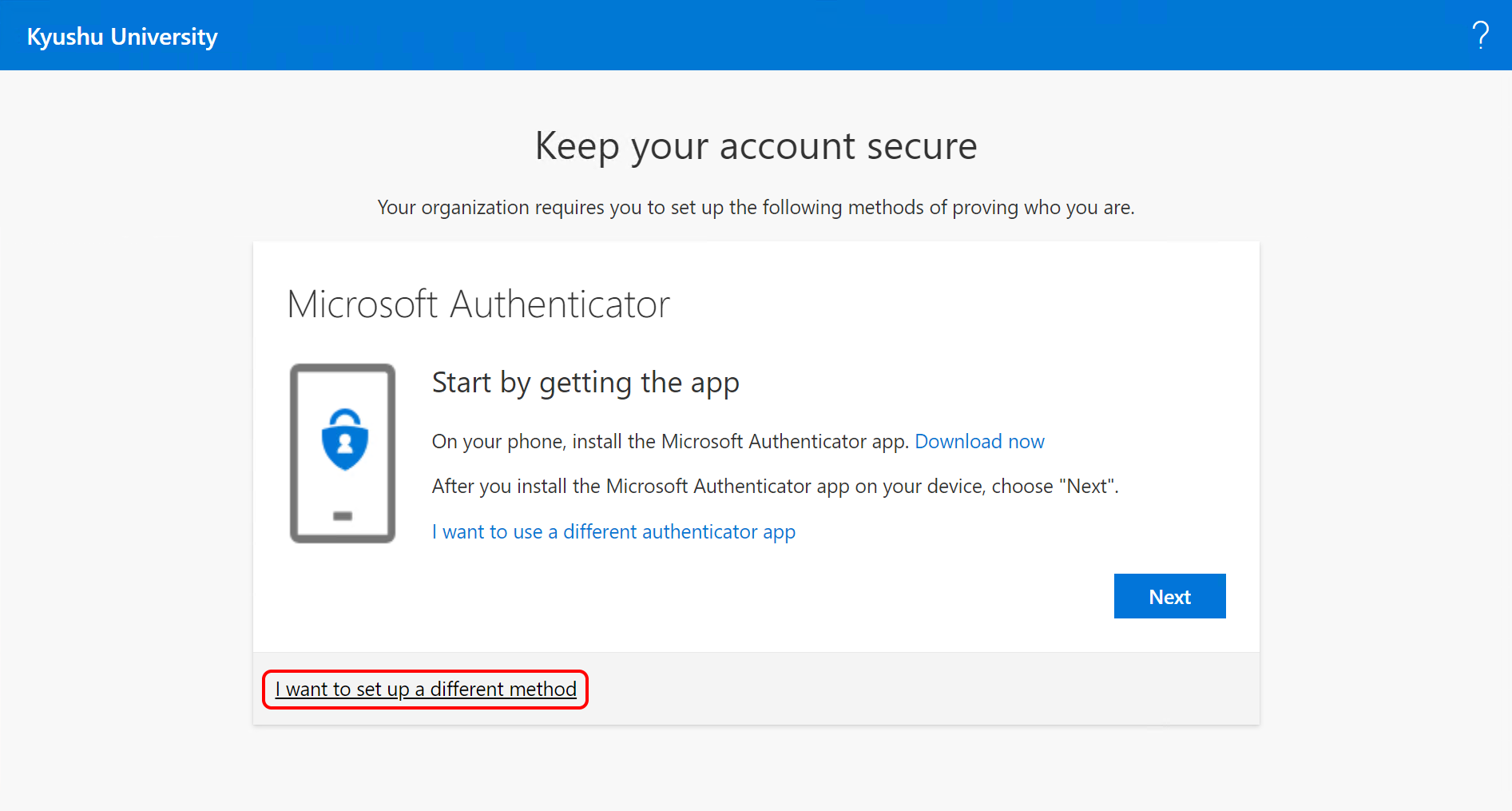This screenshot has width=1512, height=811.
Task: Click the person silhouette inside the shield
Action: 345,443
